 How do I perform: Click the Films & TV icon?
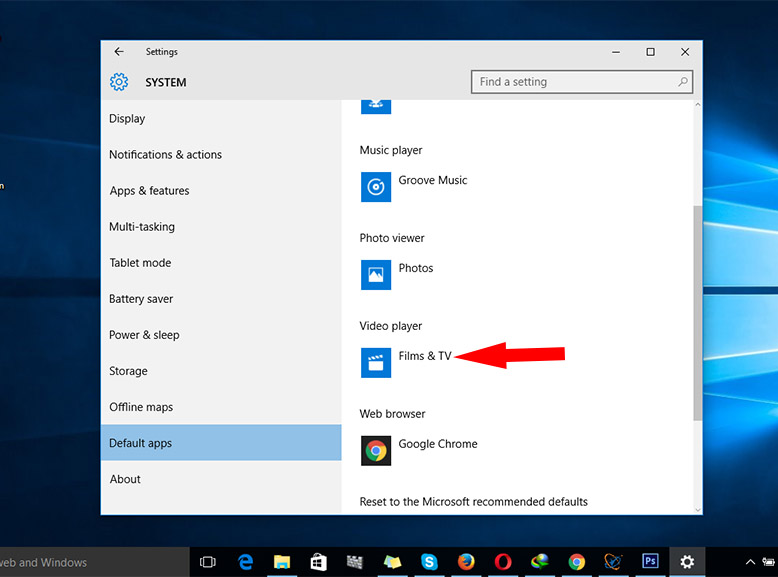[x=376, y=363]
